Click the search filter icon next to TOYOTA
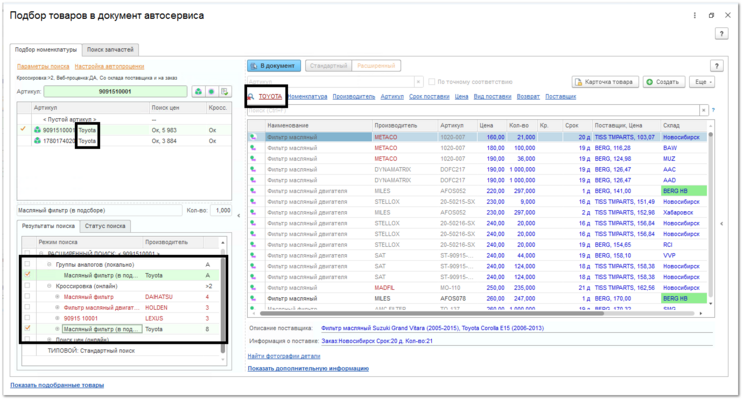 251,97
